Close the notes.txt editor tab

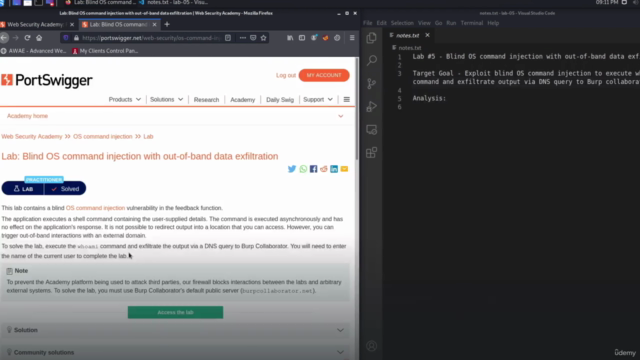click(x=427, y=36)
